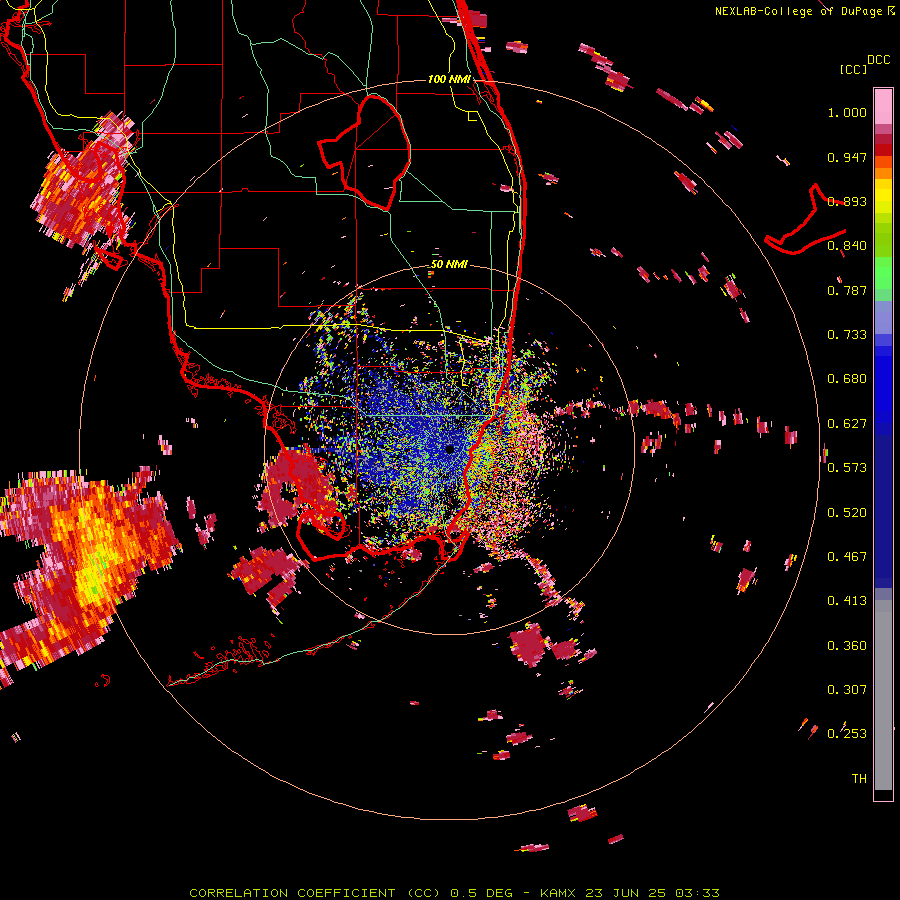Click the 0.360 scale value
The image size is (900, 900).
[847, 646]
